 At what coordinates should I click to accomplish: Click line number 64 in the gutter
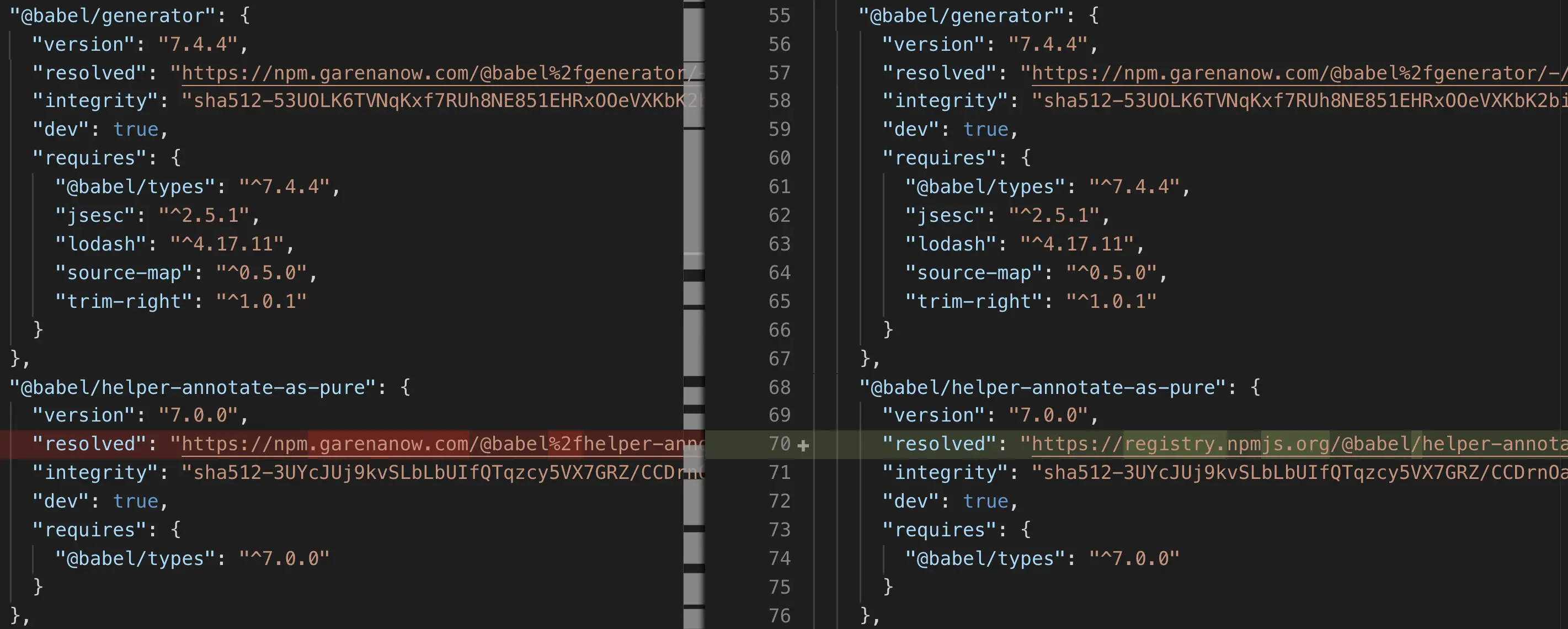coord(779,272)
